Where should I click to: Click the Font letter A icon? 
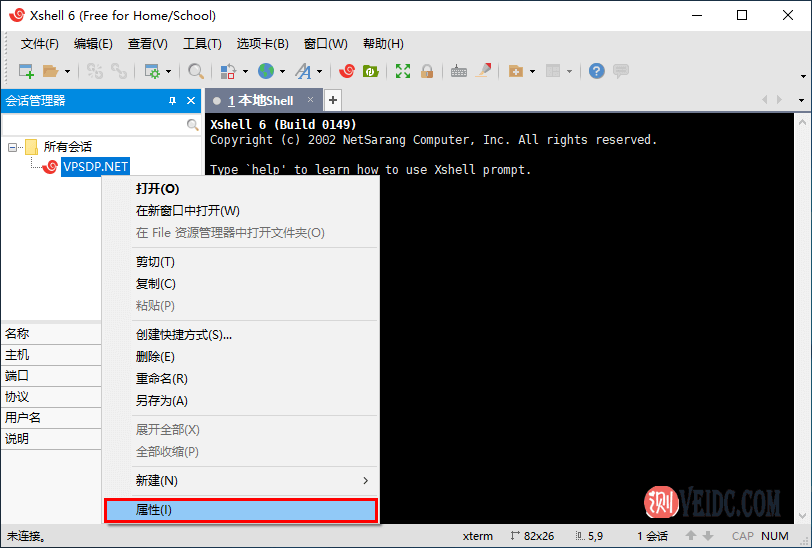click(303, 71)
